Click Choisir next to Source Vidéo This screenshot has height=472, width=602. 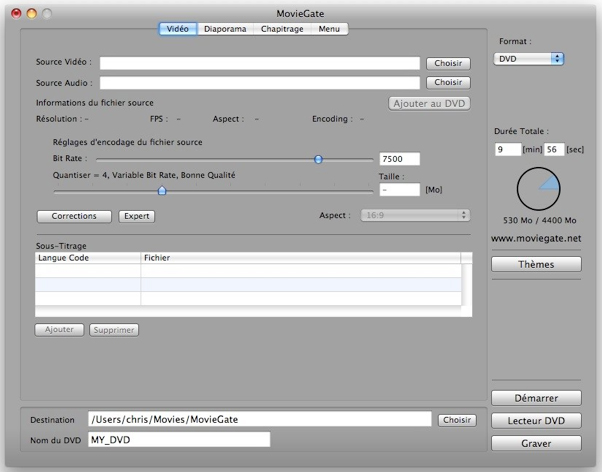point(448,63)
